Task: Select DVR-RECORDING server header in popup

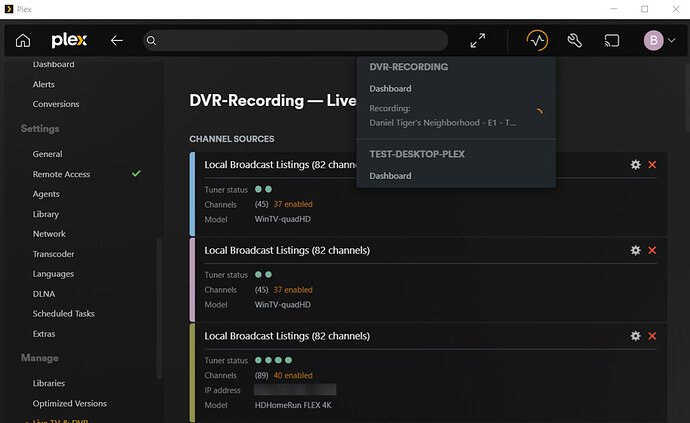Action: pos(408,67)
